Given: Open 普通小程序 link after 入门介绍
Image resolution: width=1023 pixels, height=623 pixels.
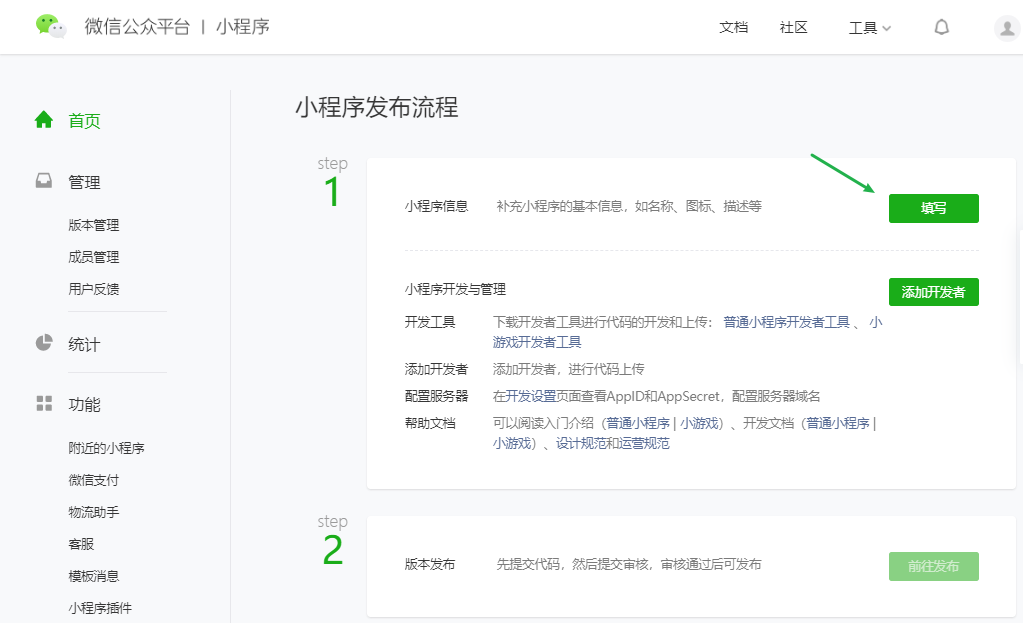Looking at the screenshot, I should click(638, 423).
